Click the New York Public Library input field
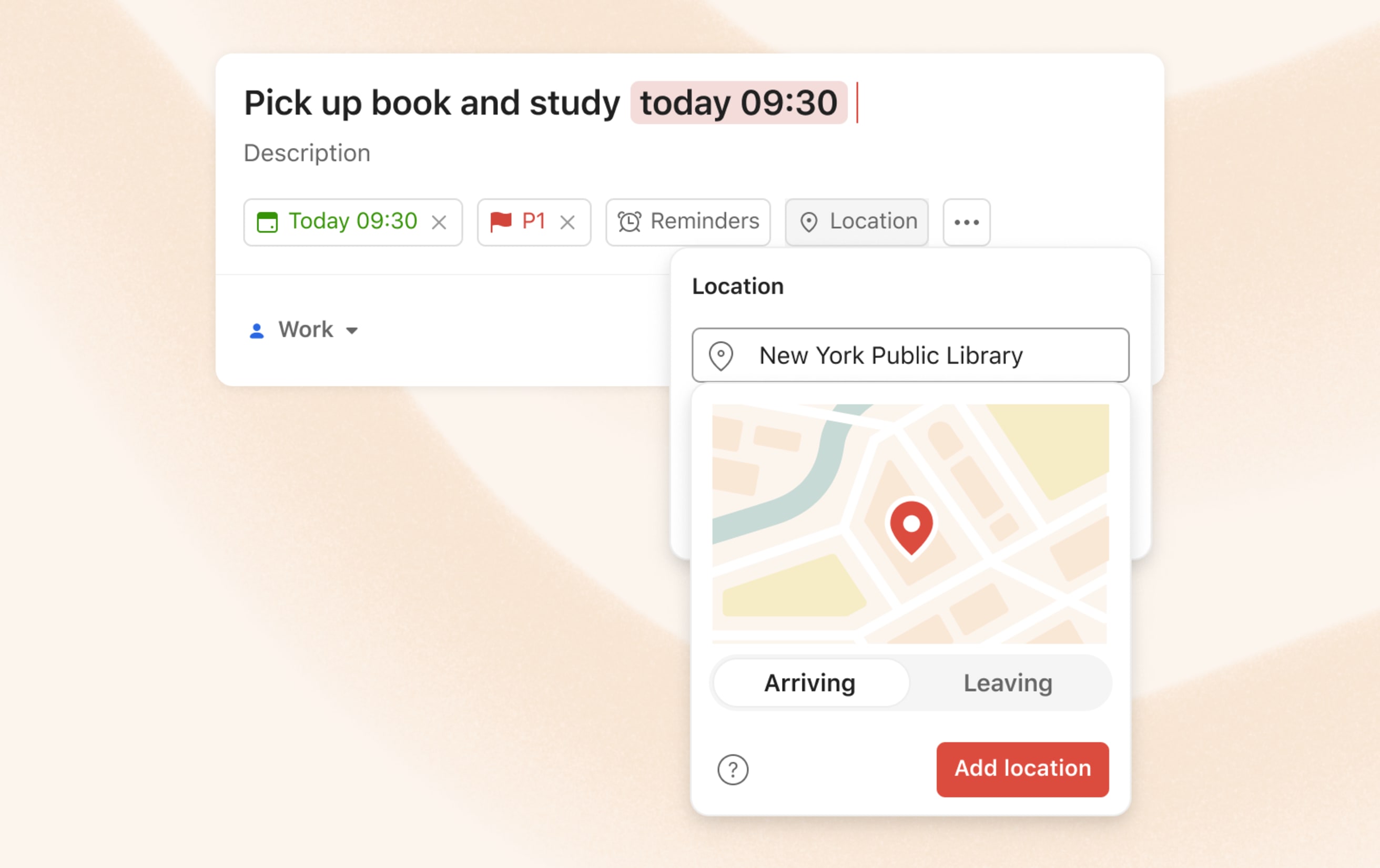 [909, 354]
